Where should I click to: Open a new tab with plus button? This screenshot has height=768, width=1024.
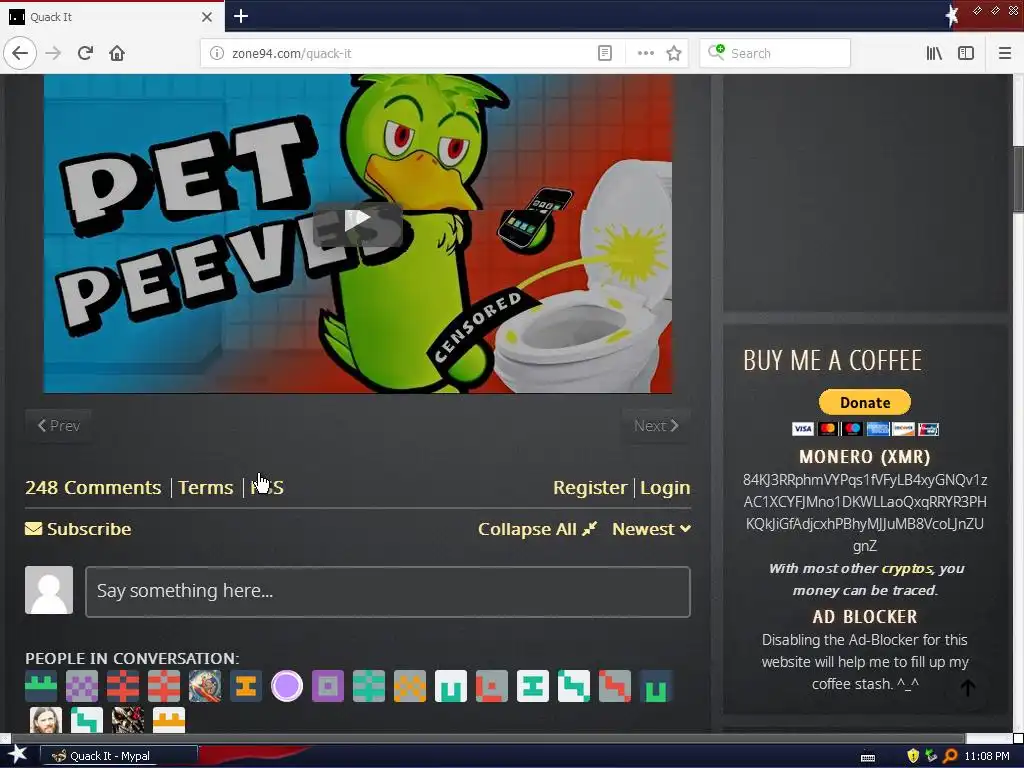[x=241, y=16]
